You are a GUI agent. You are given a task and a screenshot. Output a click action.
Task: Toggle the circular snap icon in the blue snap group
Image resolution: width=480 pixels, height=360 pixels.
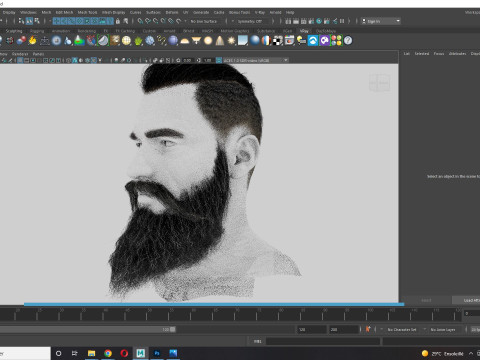click(79, 21)
